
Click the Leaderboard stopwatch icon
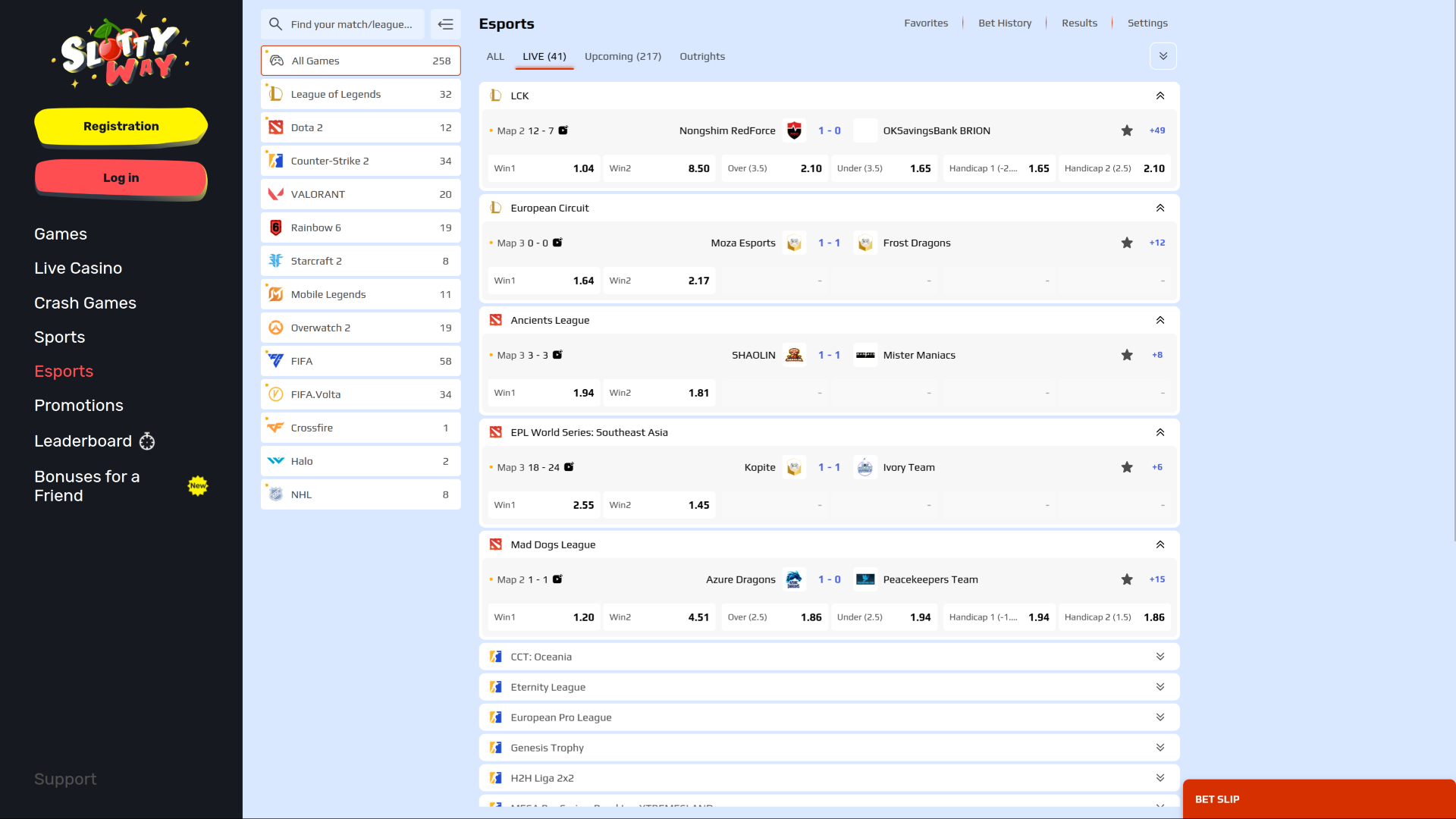[x=147, y=441]
